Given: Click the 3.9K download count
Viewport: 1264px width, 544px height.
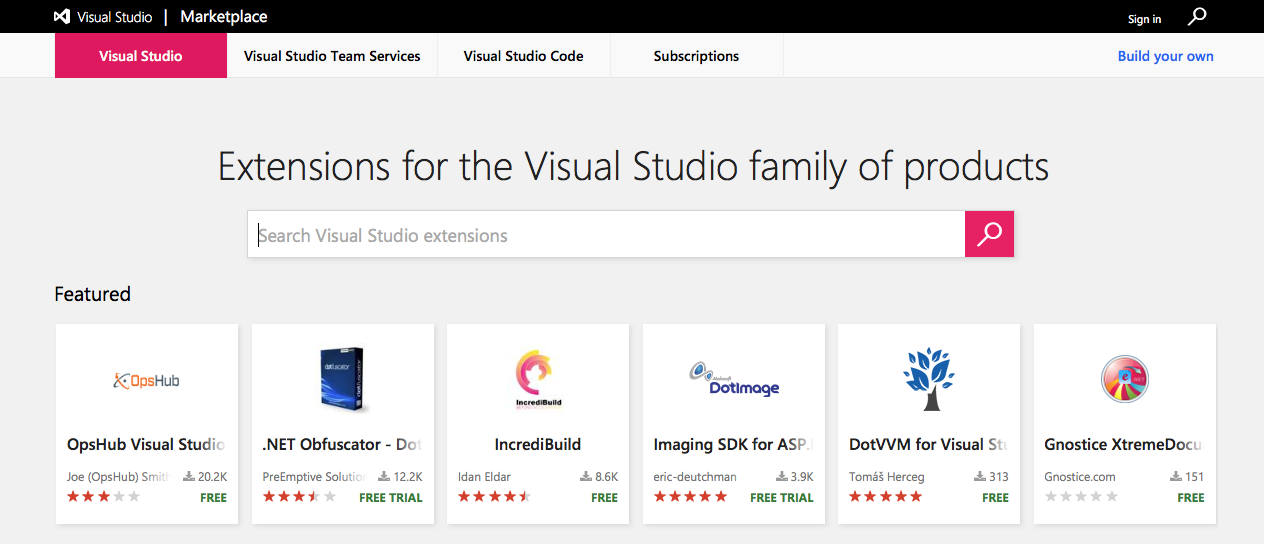Looking at the screenshot, I should tap(802, 477).
